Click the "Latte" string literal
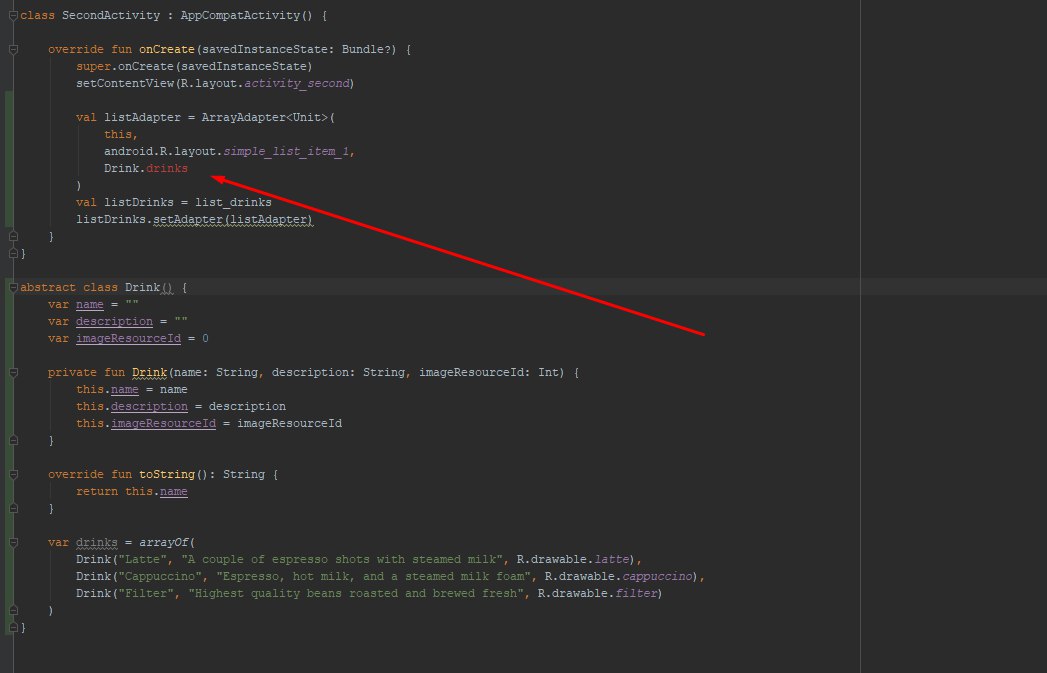Viewport: 1047px width, 673px height. pyautogui.click(x=142, y=559)
